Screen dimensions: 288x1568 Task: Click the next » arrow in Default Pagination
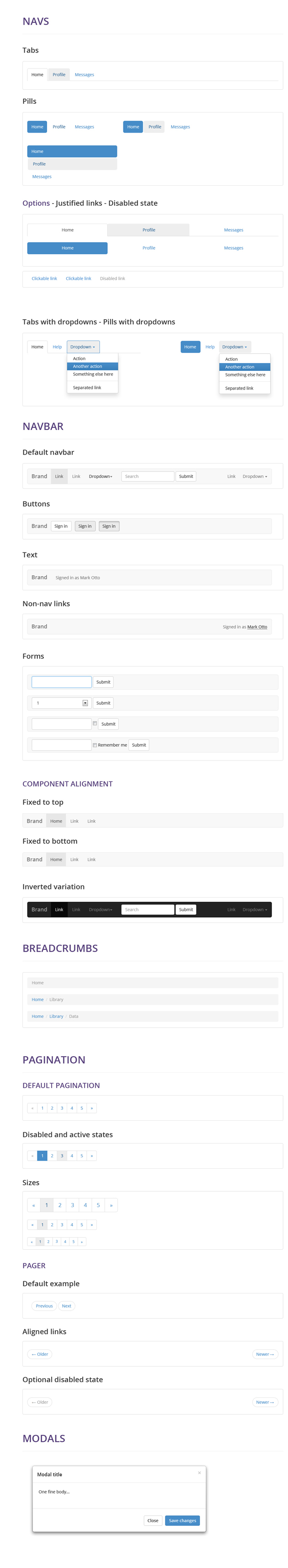tap(92, 1108)
